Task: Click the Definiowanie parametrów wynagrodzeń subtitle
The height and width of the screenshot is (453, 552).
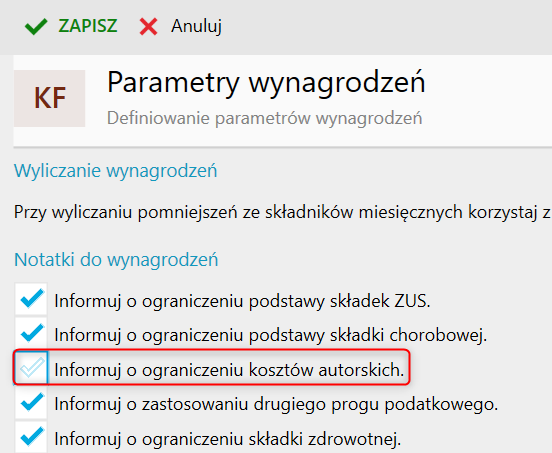Action: point(264,118)
